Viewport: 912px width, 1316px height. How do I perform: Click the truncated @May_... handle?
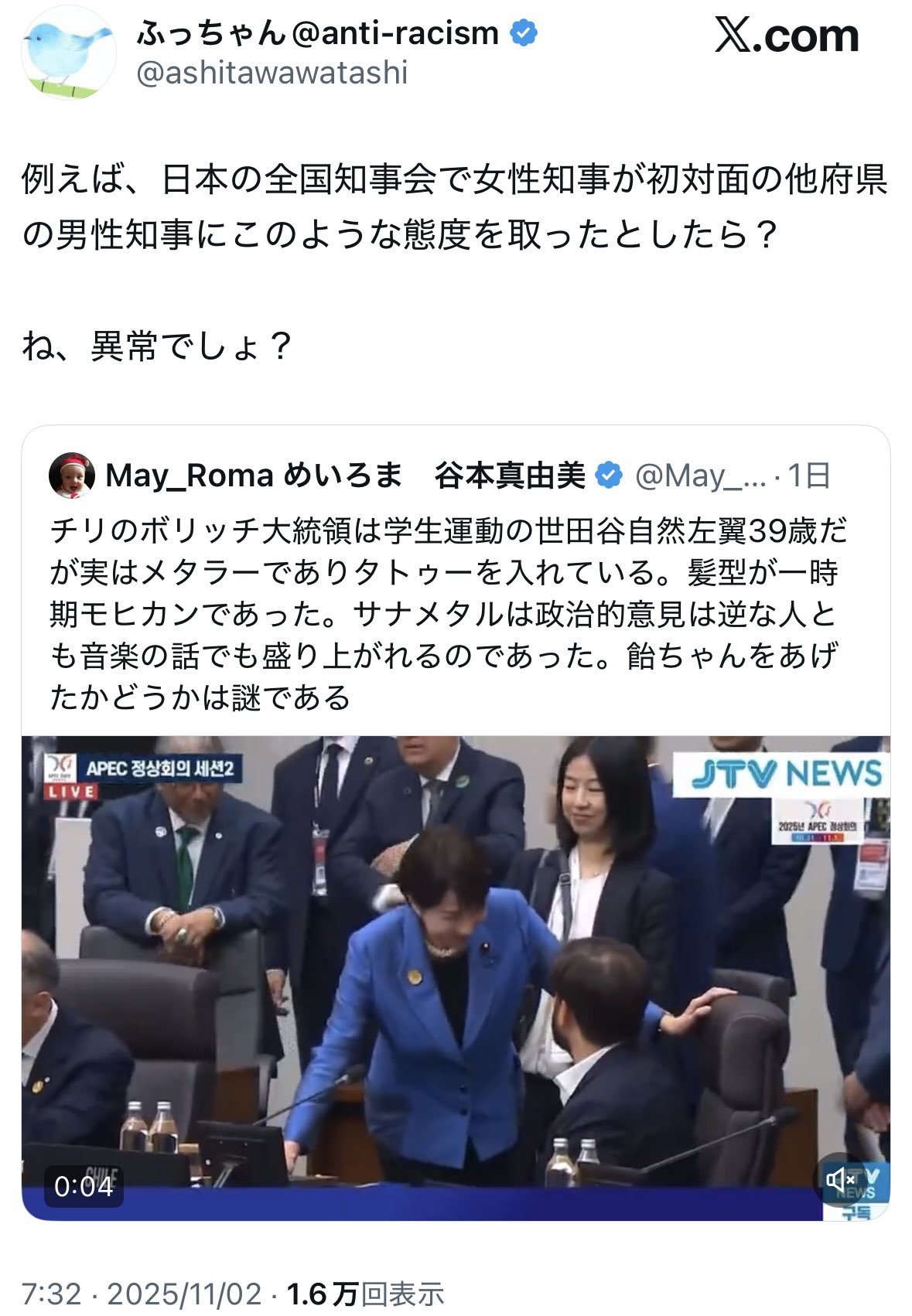700,476
